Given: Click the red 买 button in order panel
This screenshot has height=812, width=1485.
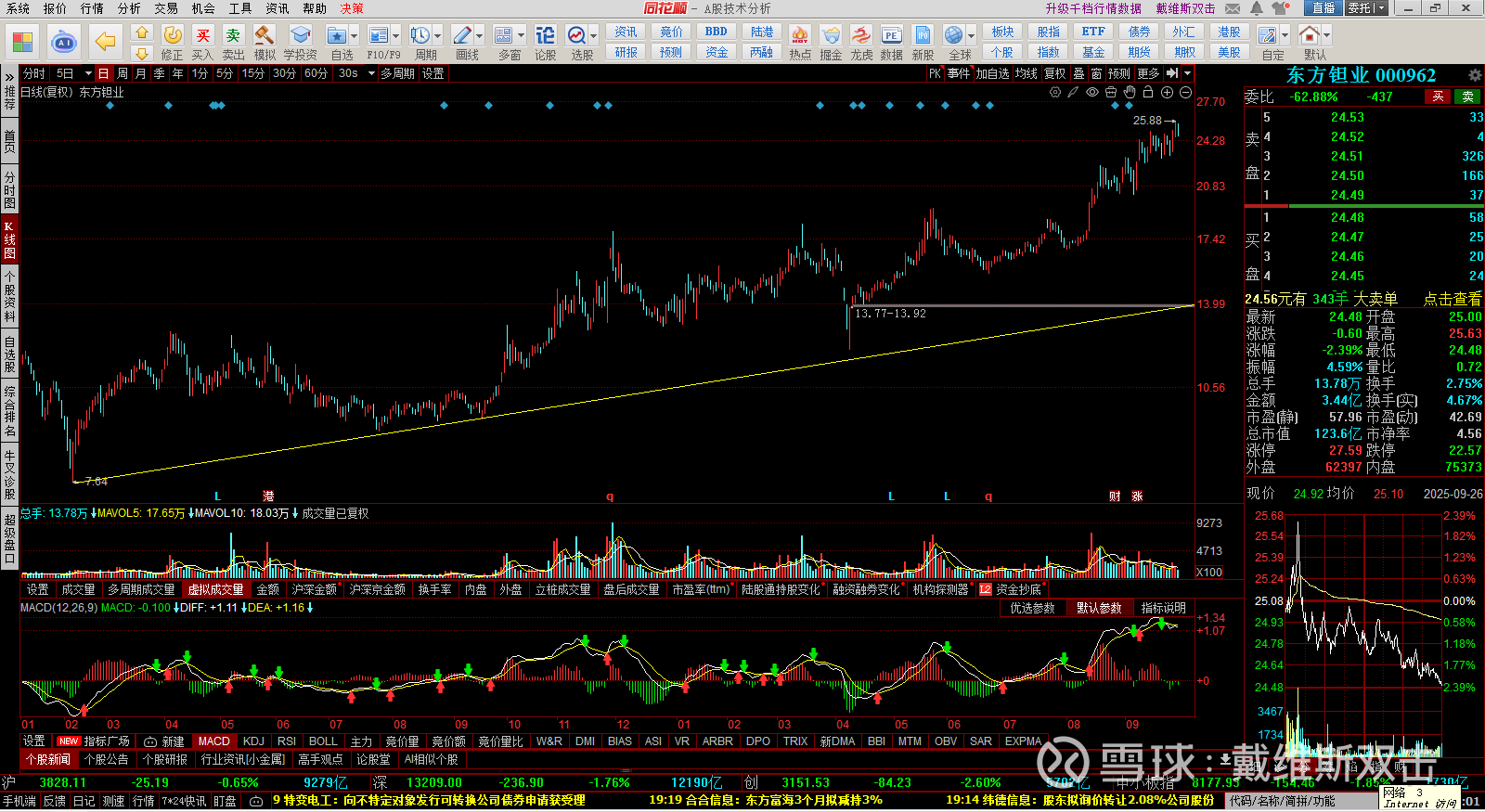Looking at the screenshot, I should tap(1438, 97).
